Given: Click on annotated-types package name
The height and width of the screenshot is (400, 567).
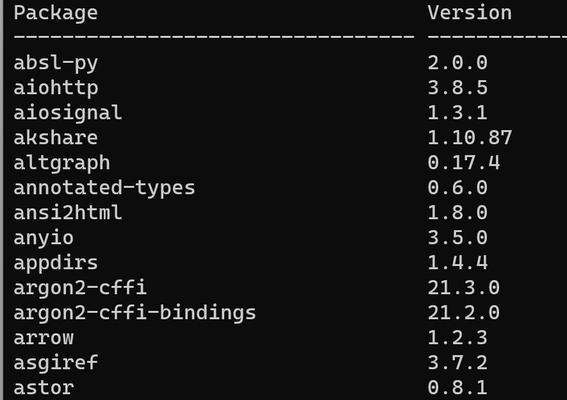Looking at the screenshot, I should (x=104, y=188).
